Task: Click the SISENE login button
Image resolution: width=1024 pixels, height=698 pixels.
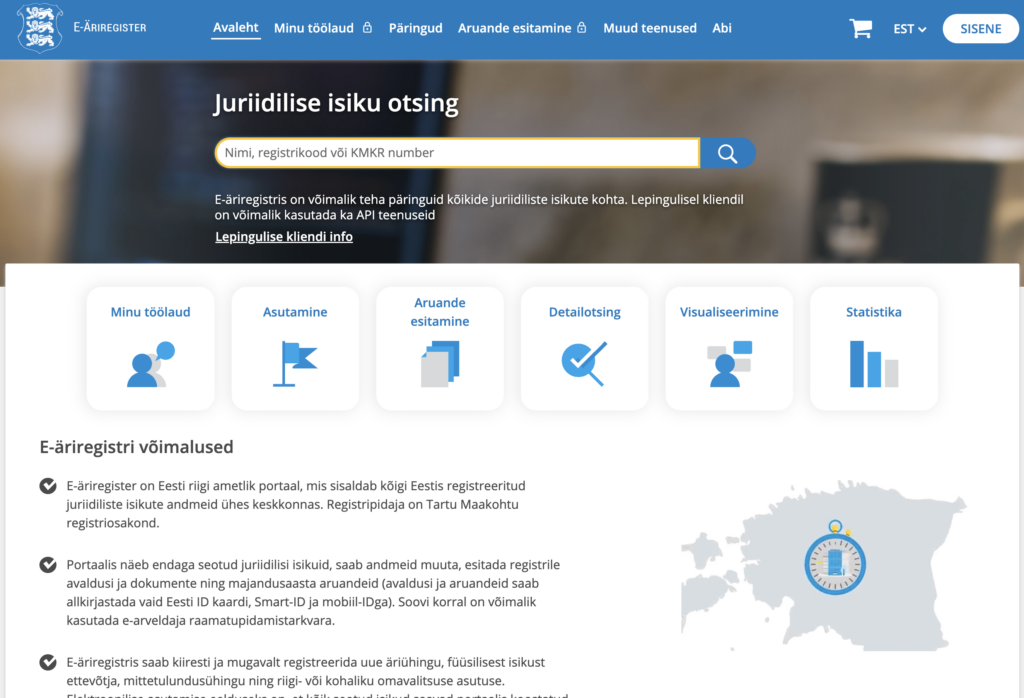Action: click(981, 29)
